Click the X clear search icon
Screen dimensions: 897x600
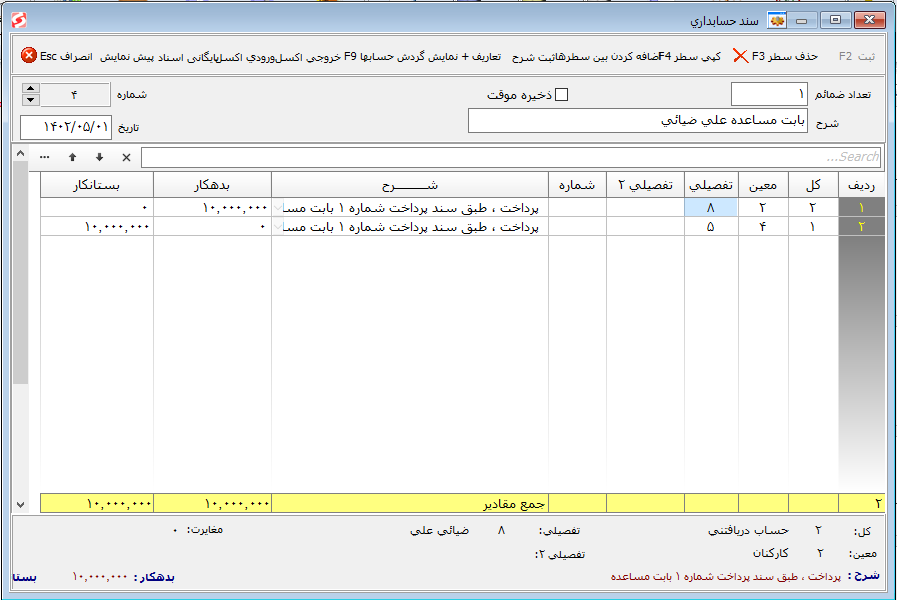pyautogui.click(x=126, y=157)
